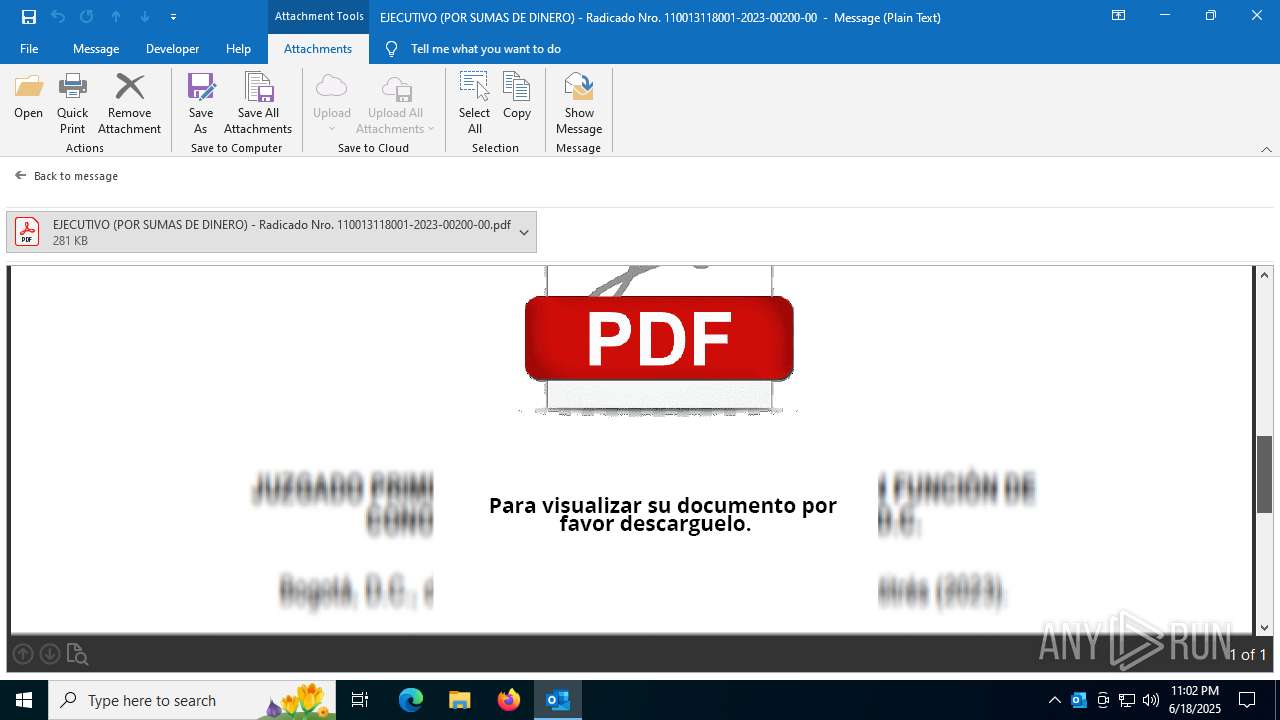This screenshot has width=1280, height=720.
Task: Open the notification center
Action: [1247, 700]
